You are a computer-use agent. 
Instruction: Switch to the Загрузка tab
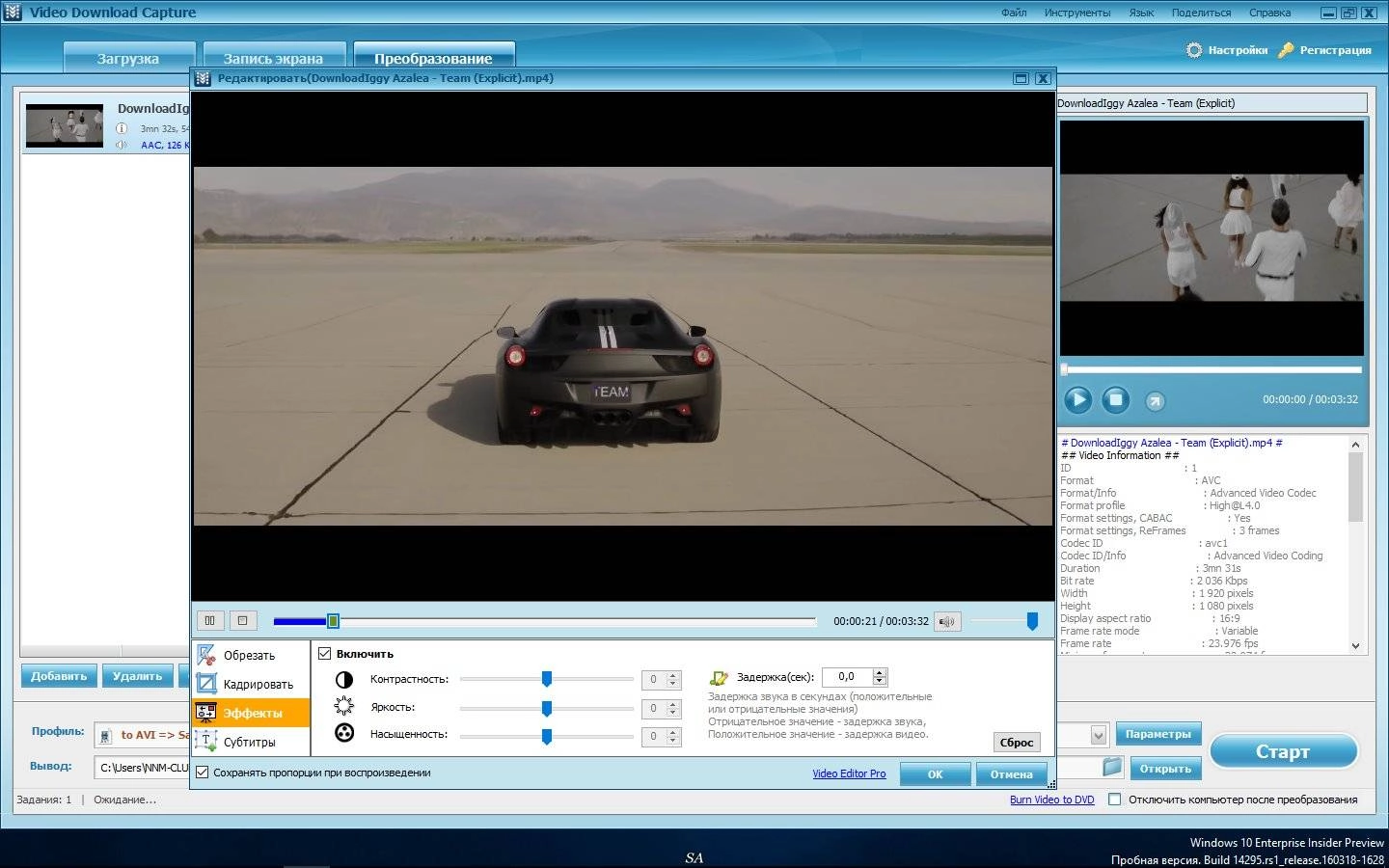click(x=128, y=58)
